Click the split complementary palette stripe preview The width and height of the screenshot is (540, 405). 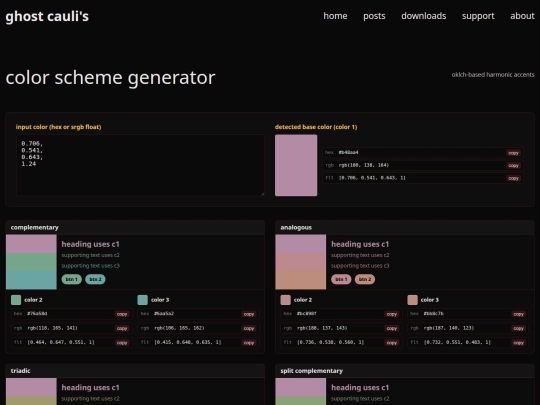tap(301, 392)
